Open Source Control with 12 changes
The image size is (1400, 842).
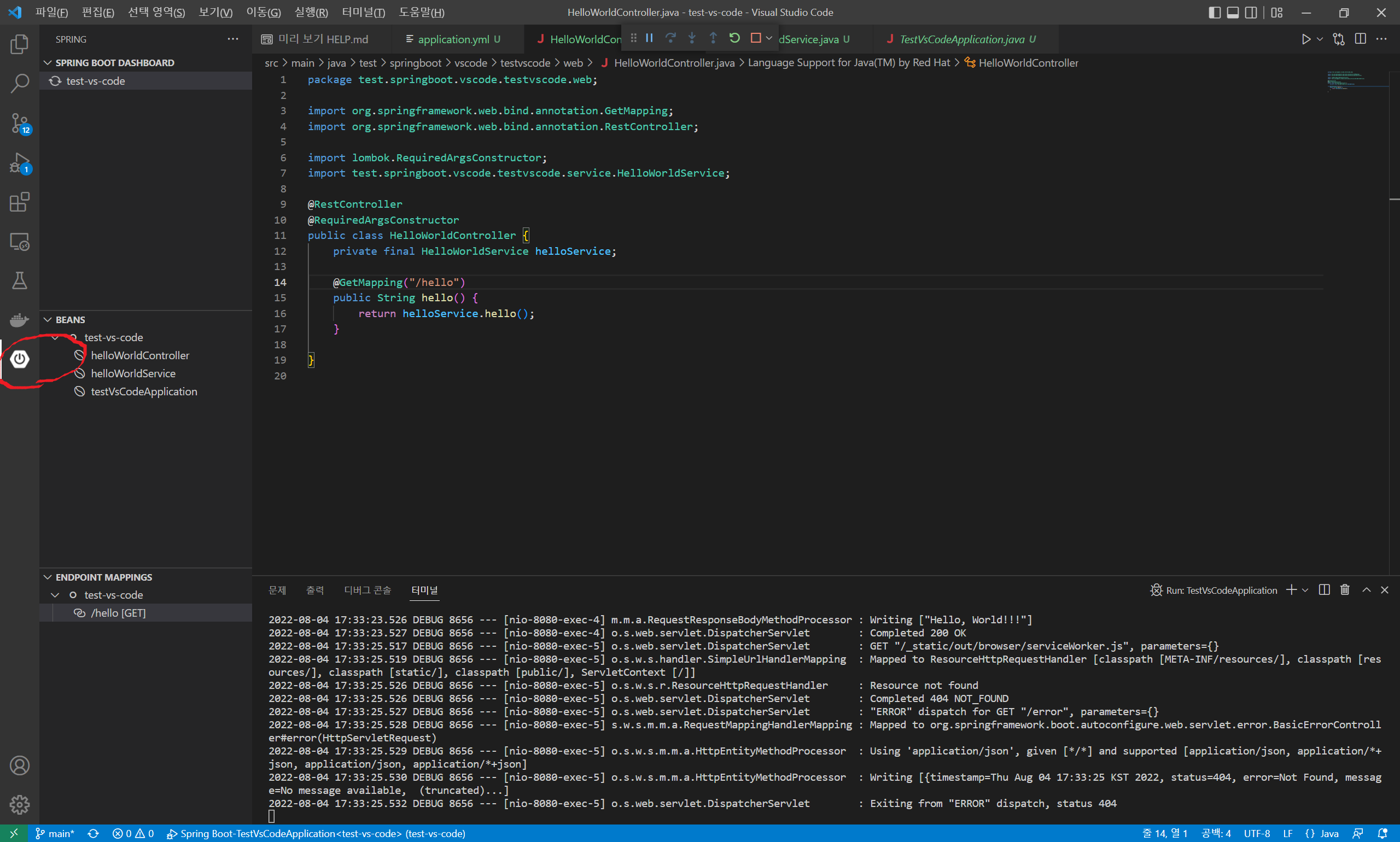pos(19,123)
